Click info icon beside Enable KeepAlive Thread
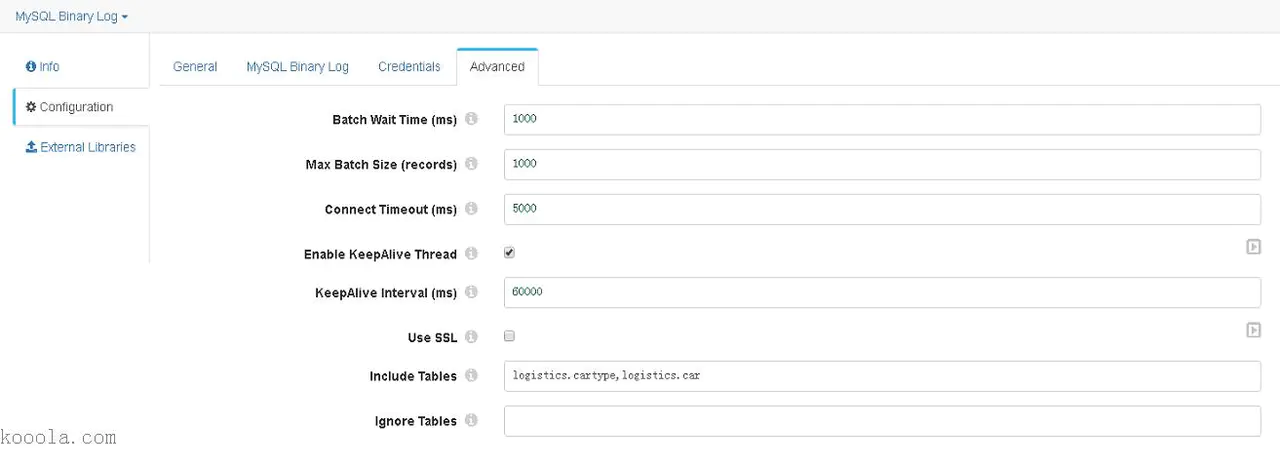 pyautogui.click(x=472, y=254)
